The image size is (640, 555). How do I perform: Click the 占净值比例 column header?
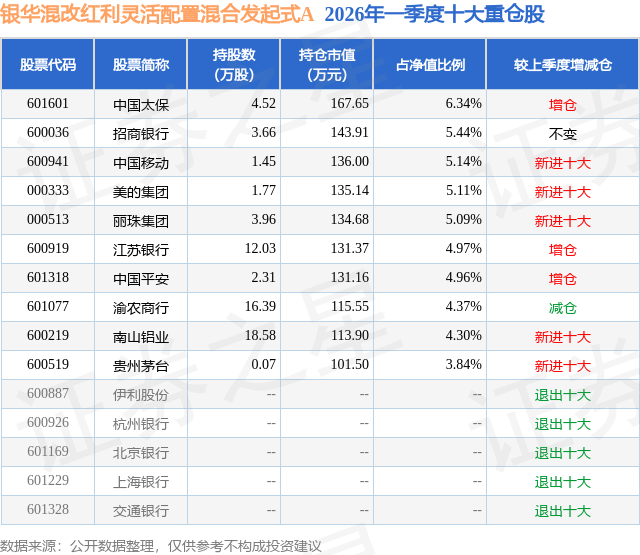[430, 64]
